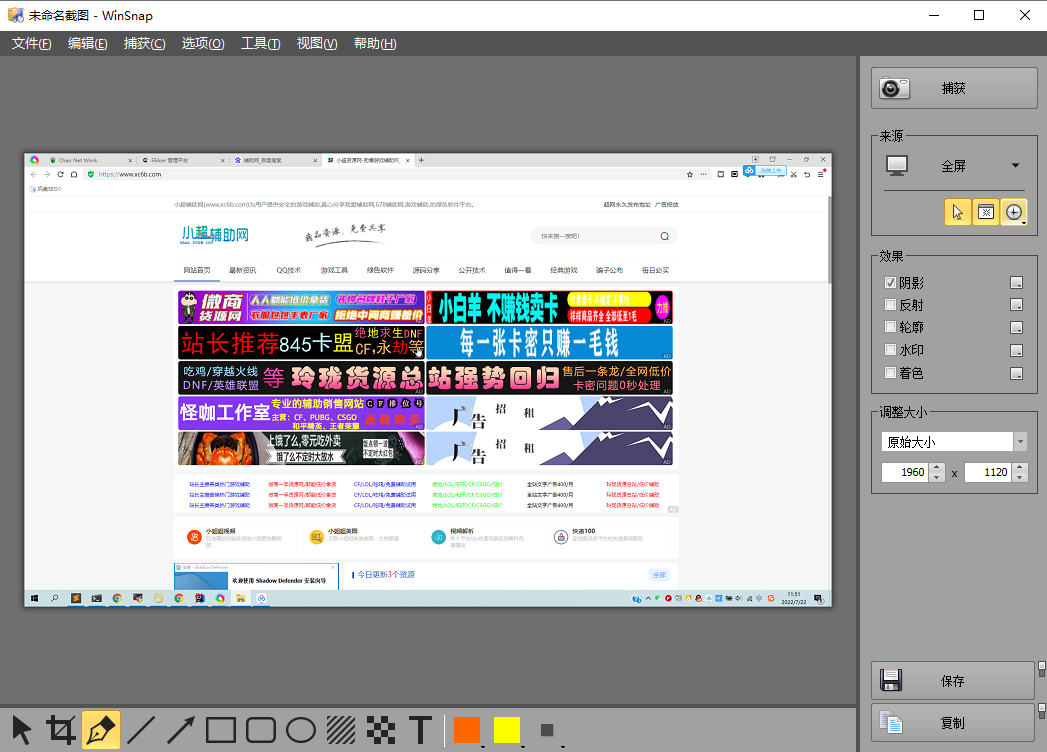The height and width of the screenshot is (752, 1047).
Task: Activate the magnifier capture mode icon
Action: click(x=1013, y=212)
